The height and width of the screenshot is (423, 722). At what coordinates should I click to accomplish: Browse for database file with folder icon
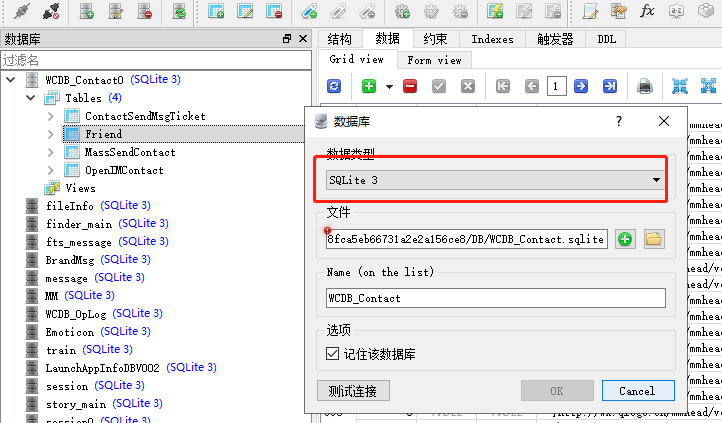(x=653, y=239)
